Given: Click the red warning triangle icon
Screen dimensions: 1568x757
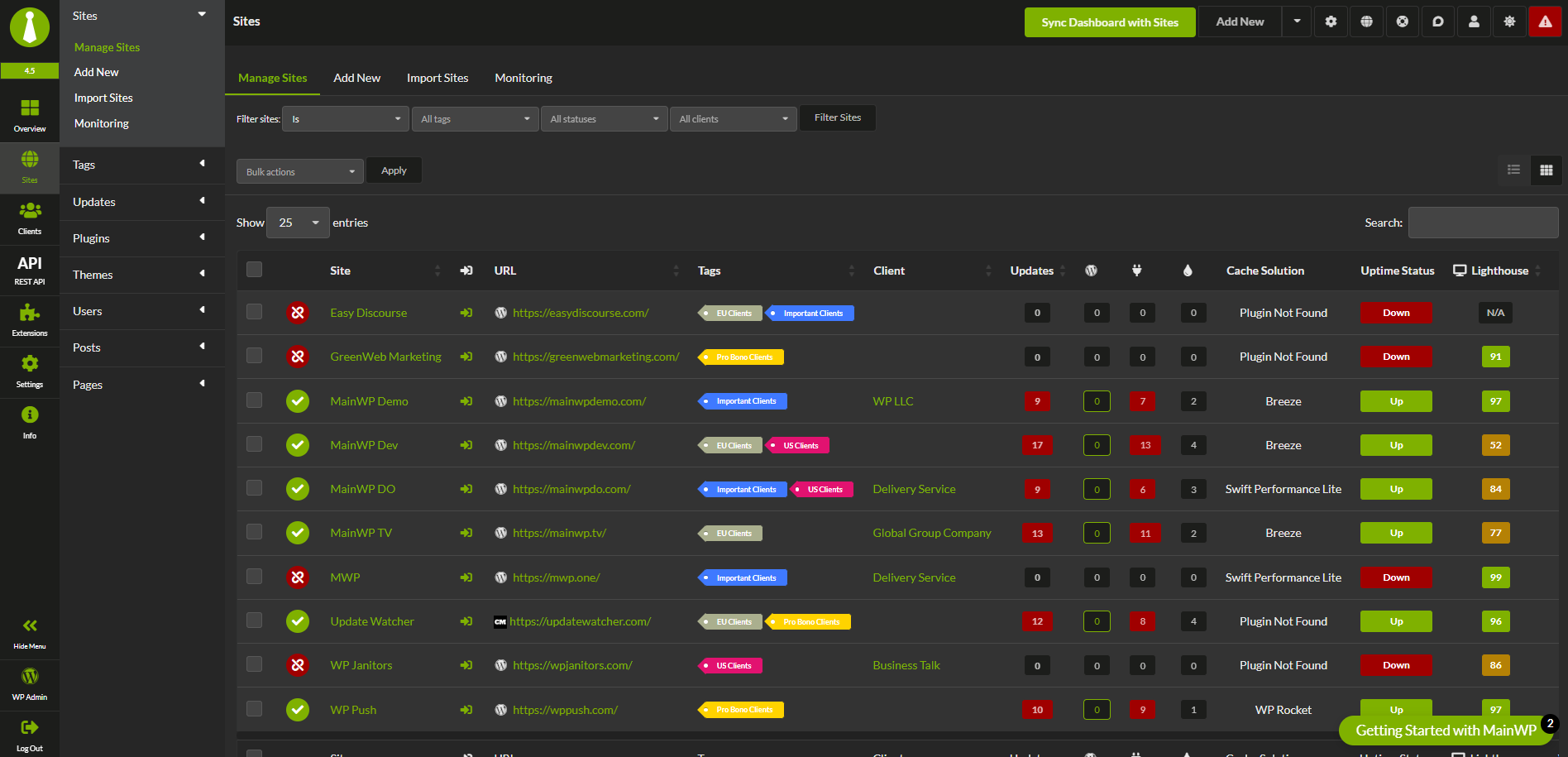Looking at the screenshot, I should click(x=1546, y=22).
